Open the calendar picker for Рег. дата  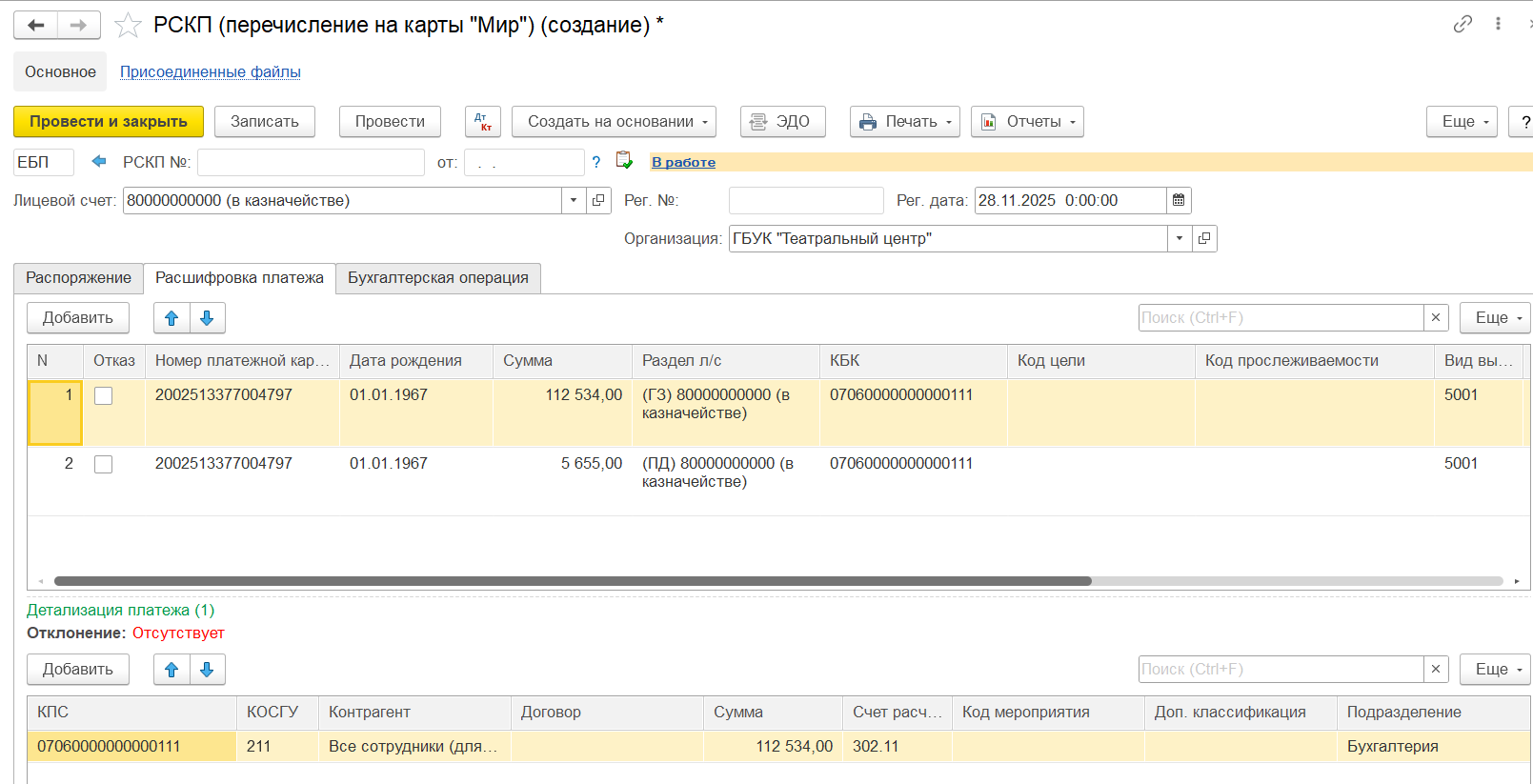click(x=1179, y=200)
